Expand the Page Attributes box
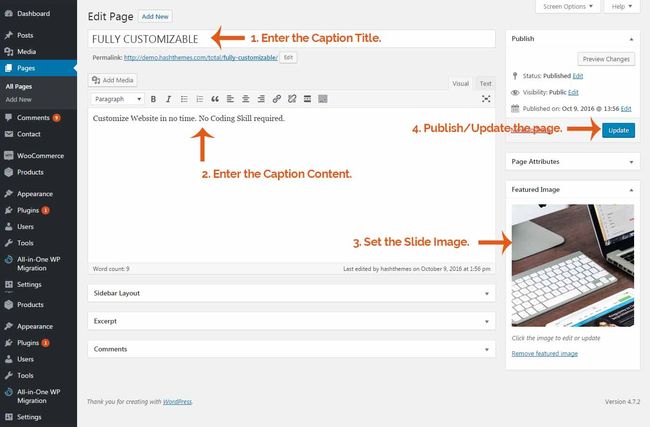 tap(572, 162)
